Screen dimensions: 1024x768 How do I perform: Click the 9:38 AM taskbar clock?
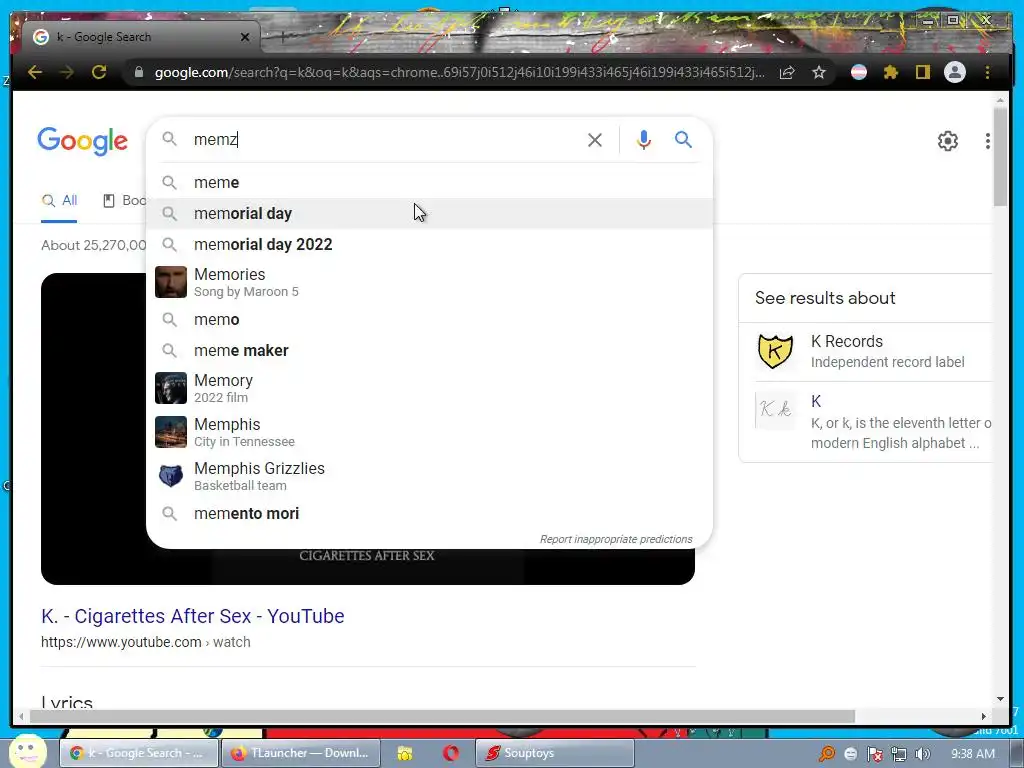tap(973, 754)
